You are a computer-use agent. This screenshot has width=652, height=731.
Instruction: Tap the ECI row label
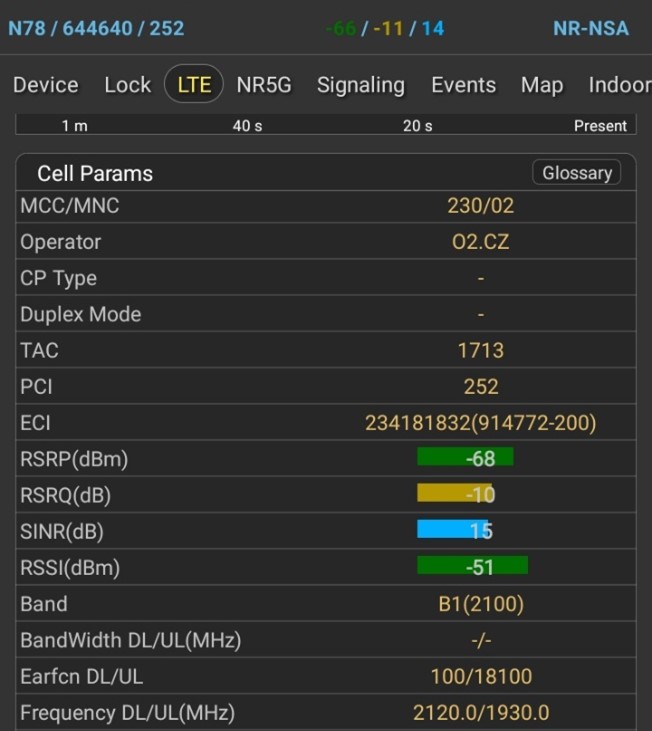pyautogui.click(x=35, y=423)
